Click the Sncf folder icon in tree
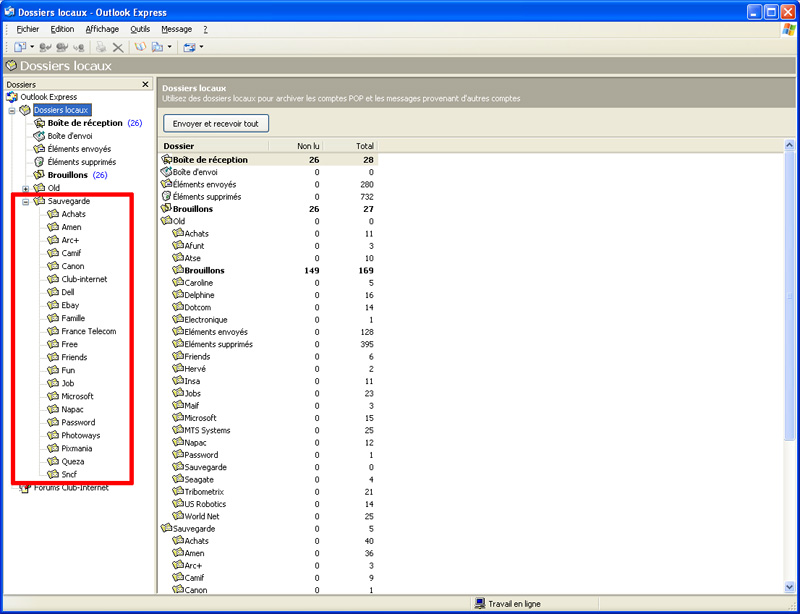Image resolution: width=800 pixels, height=614 pixels. [53, 475]
